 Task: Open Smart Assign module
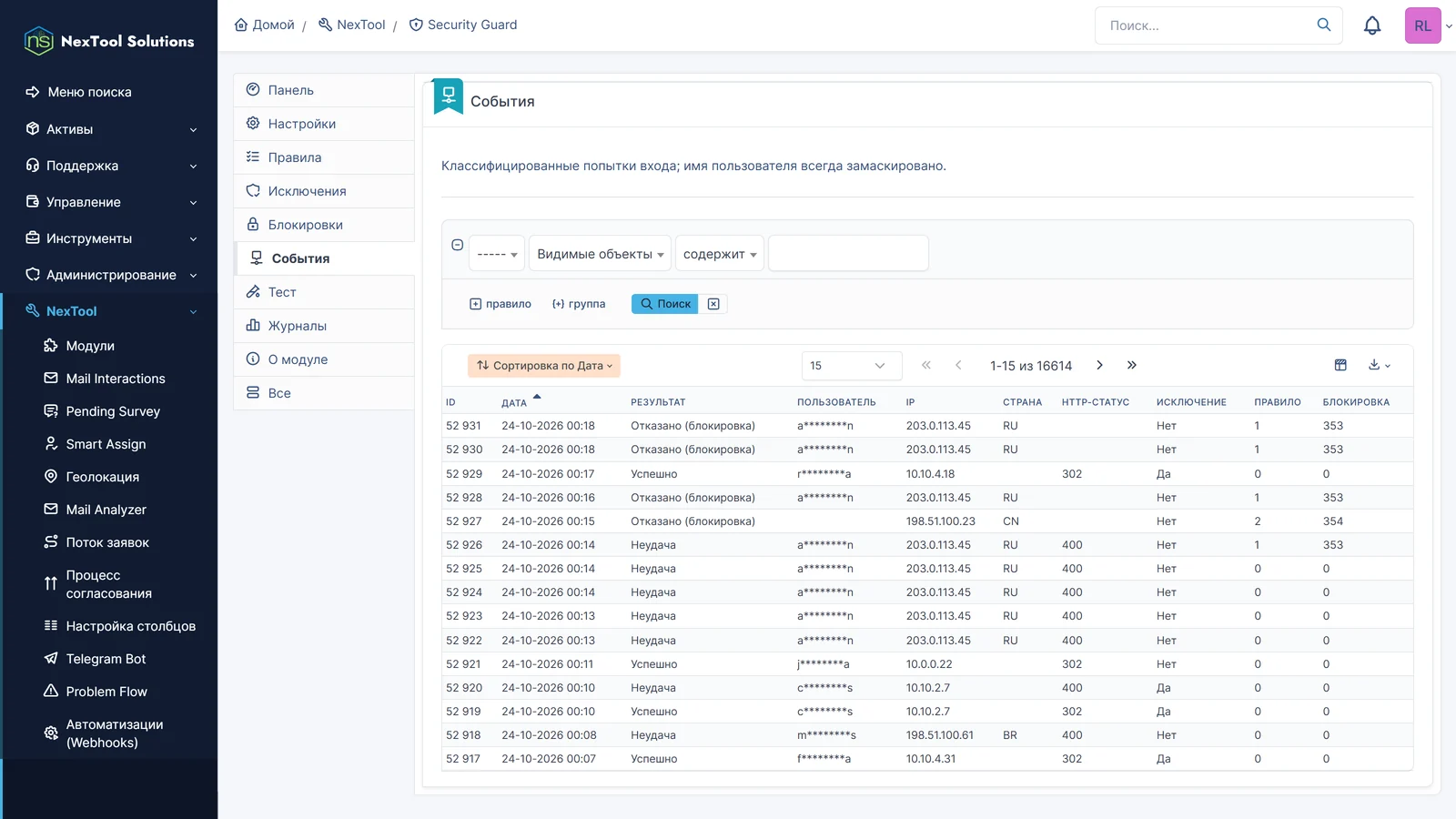tap(106, 444)
